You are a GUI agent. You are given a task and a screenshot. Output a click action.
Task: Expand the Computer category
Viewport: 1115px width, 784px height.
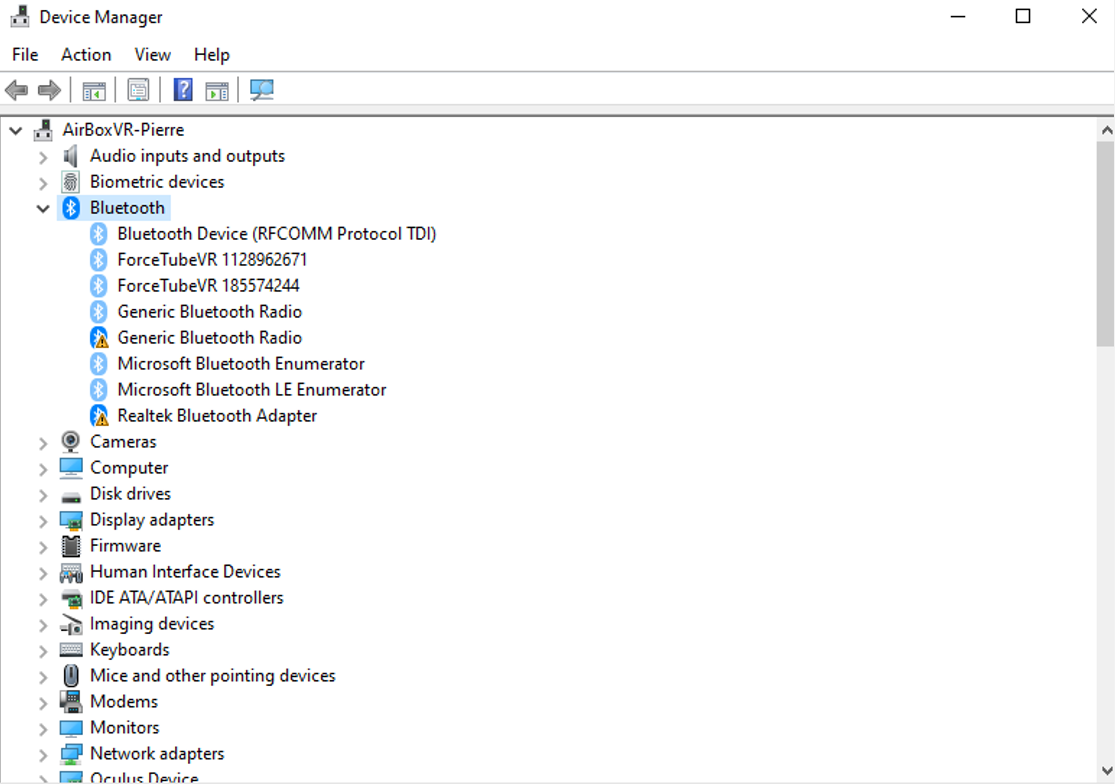43,468
